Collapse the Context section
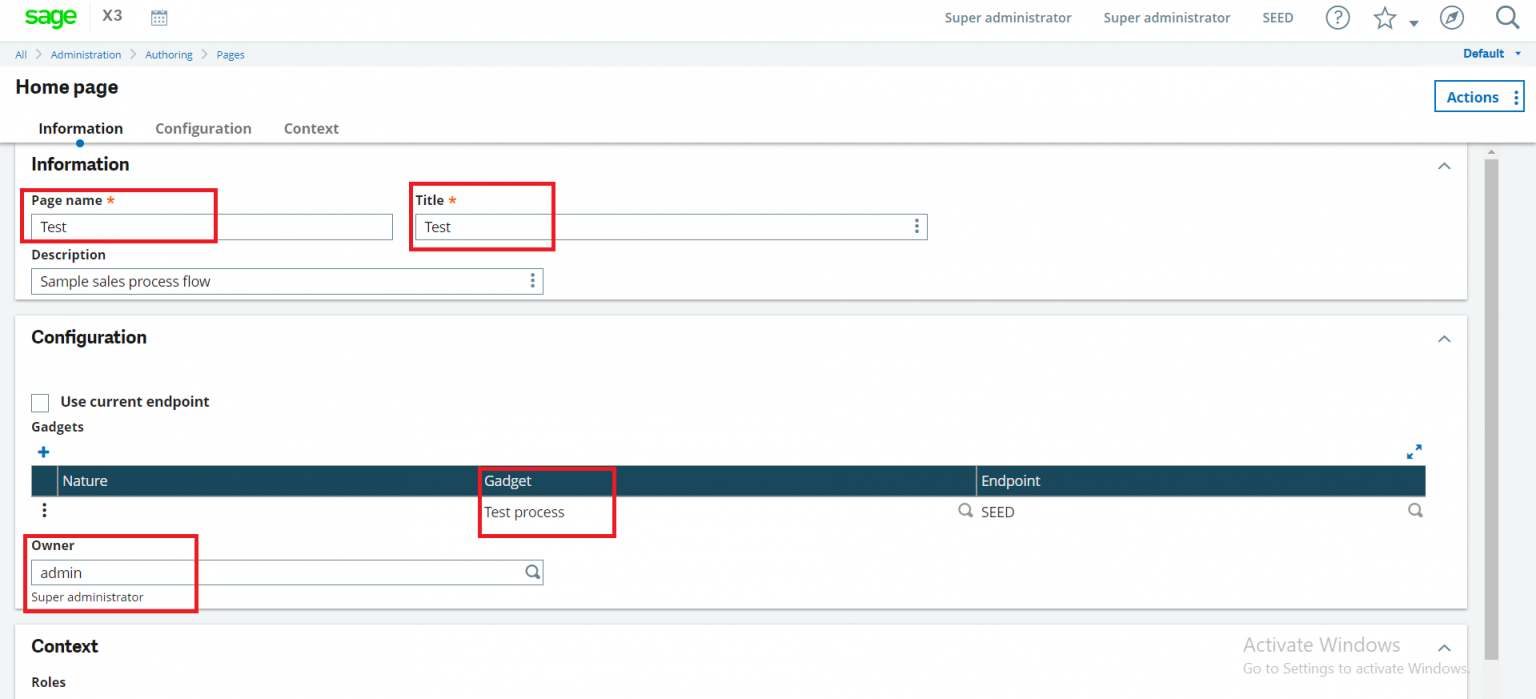 tap(1444, 647)
